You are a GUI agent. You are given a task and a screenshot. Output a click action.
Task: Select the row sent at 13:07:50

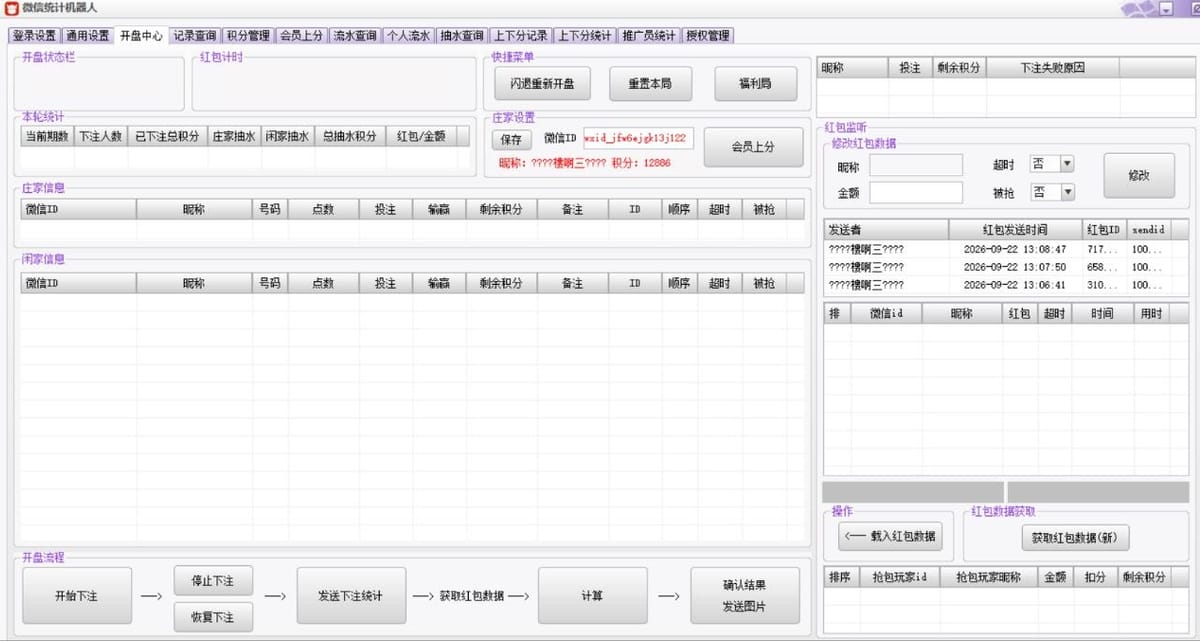[1005, 267]
